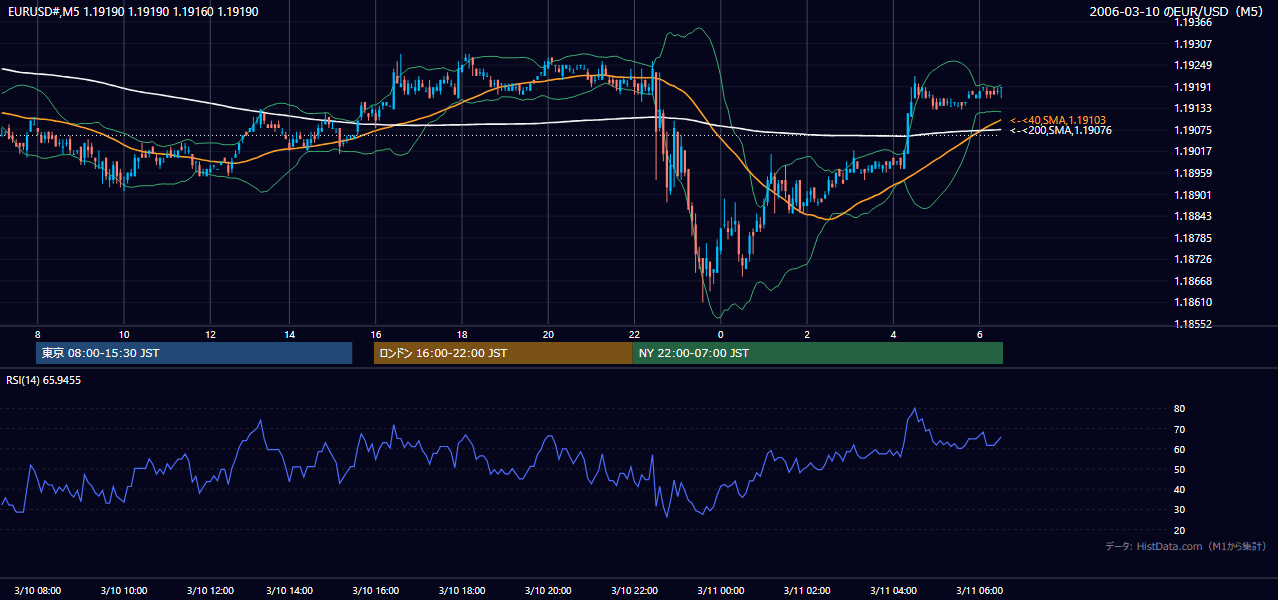Image resolution: width=1278 pixels, height=600 pixels.
Task: Click RSI axis level 70
Action: pyautogui.click(x=1180, y=429)
